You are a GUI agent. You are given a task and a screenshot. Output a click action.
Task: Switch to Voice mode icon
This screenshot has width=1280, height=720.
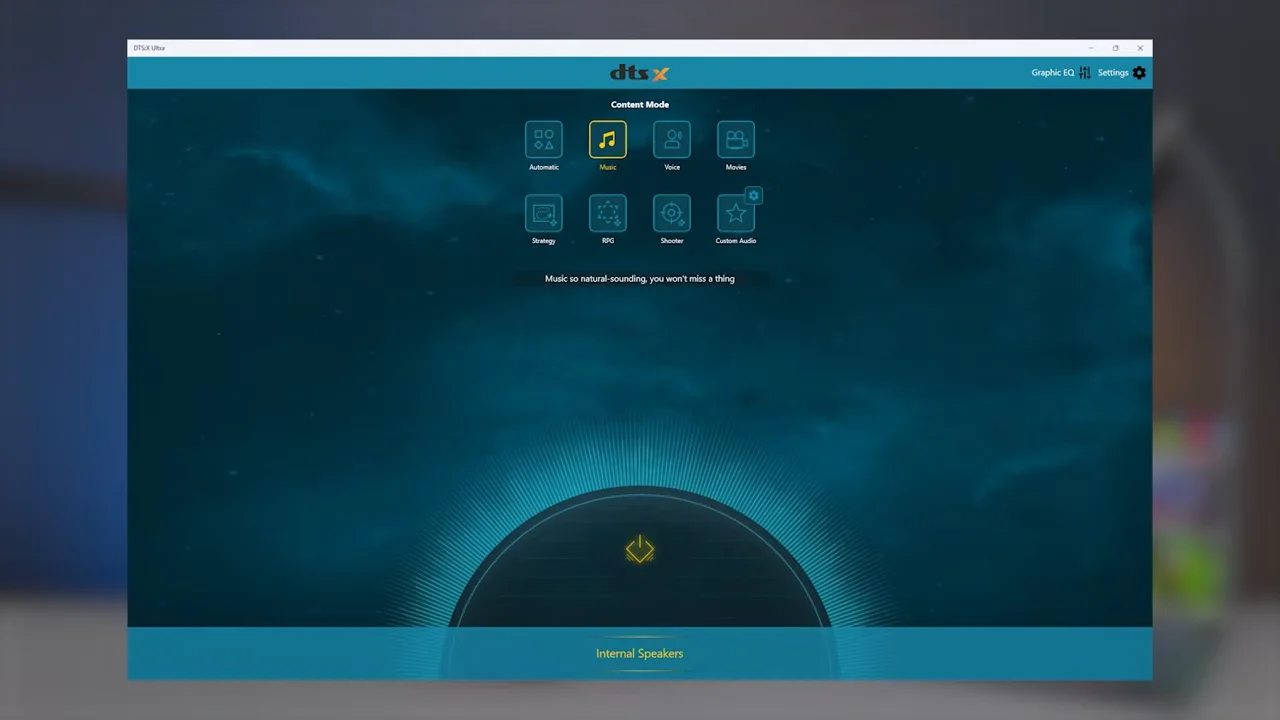point(672,140)
